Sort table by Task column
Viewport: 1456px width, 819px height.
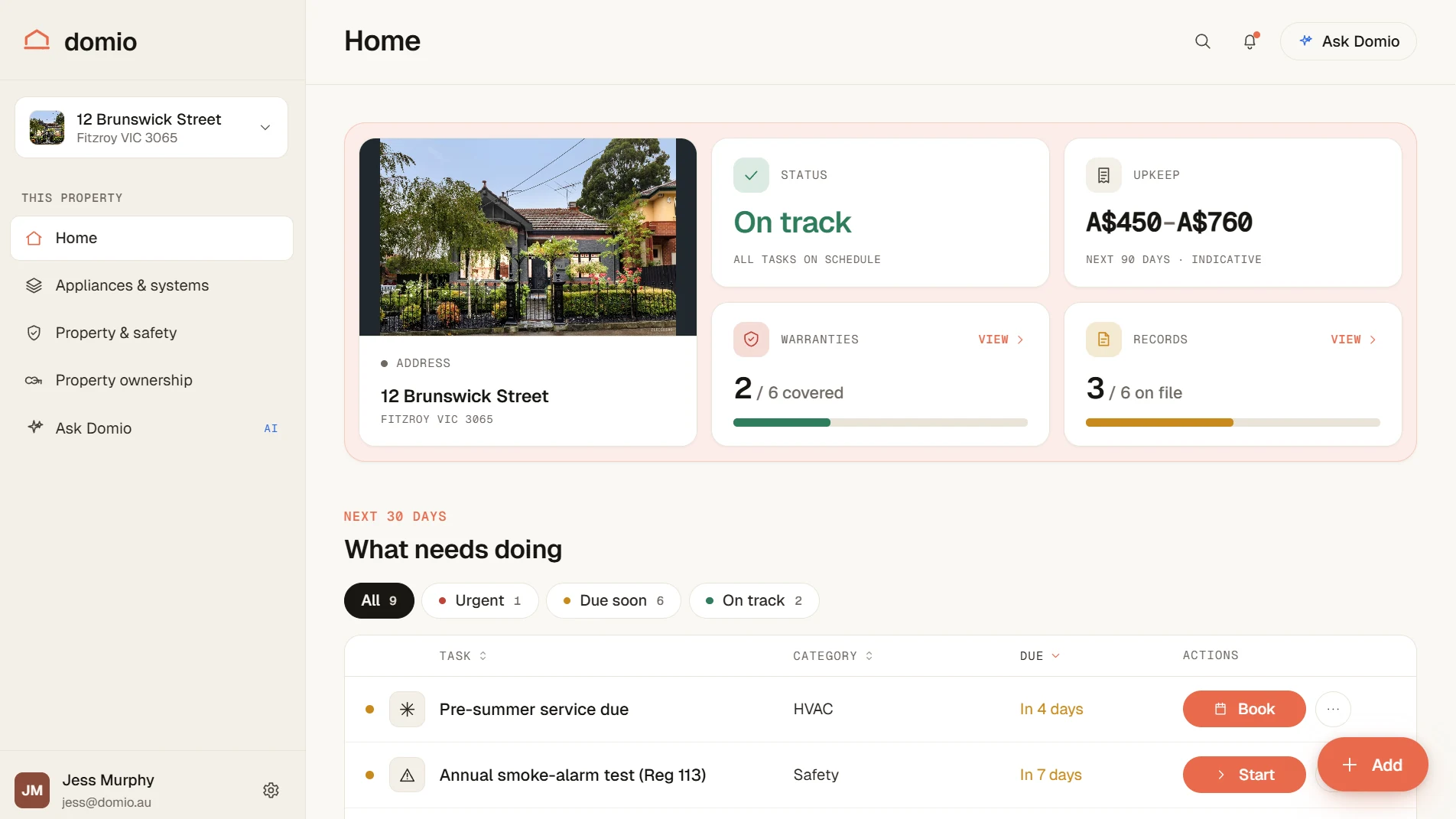(x=463, y=656)
